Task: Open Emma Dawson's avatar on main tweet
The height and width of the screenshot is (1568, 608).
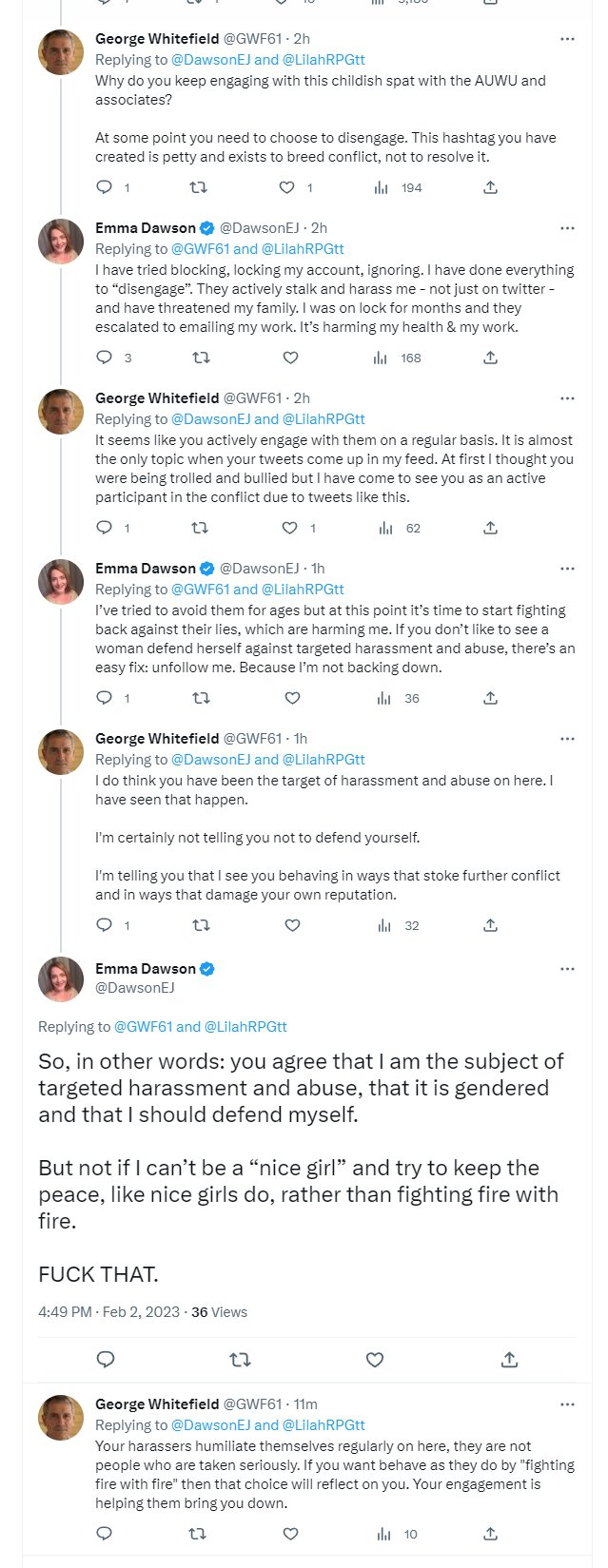Action: [61, 979]
